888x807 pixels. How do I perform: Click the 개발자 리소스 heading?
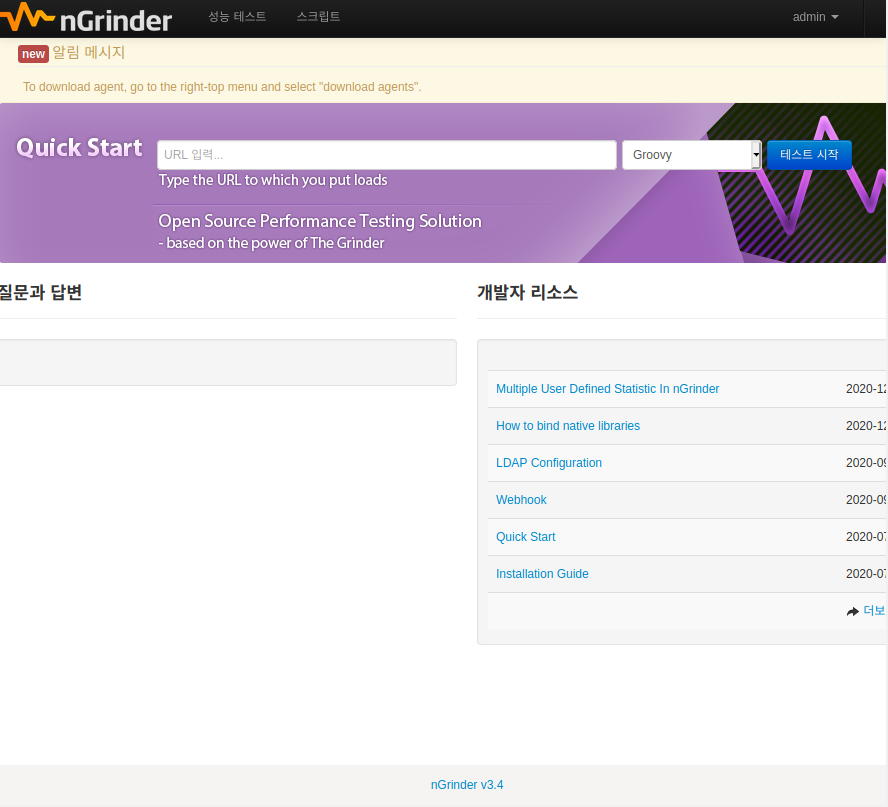(527, 292)
